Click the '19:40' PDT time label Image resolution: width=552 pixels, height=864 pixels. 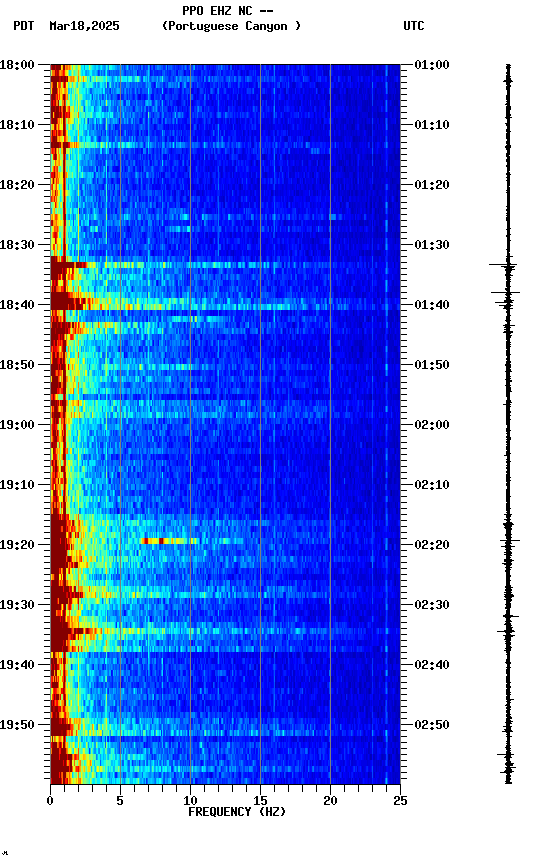click(17, 665)
